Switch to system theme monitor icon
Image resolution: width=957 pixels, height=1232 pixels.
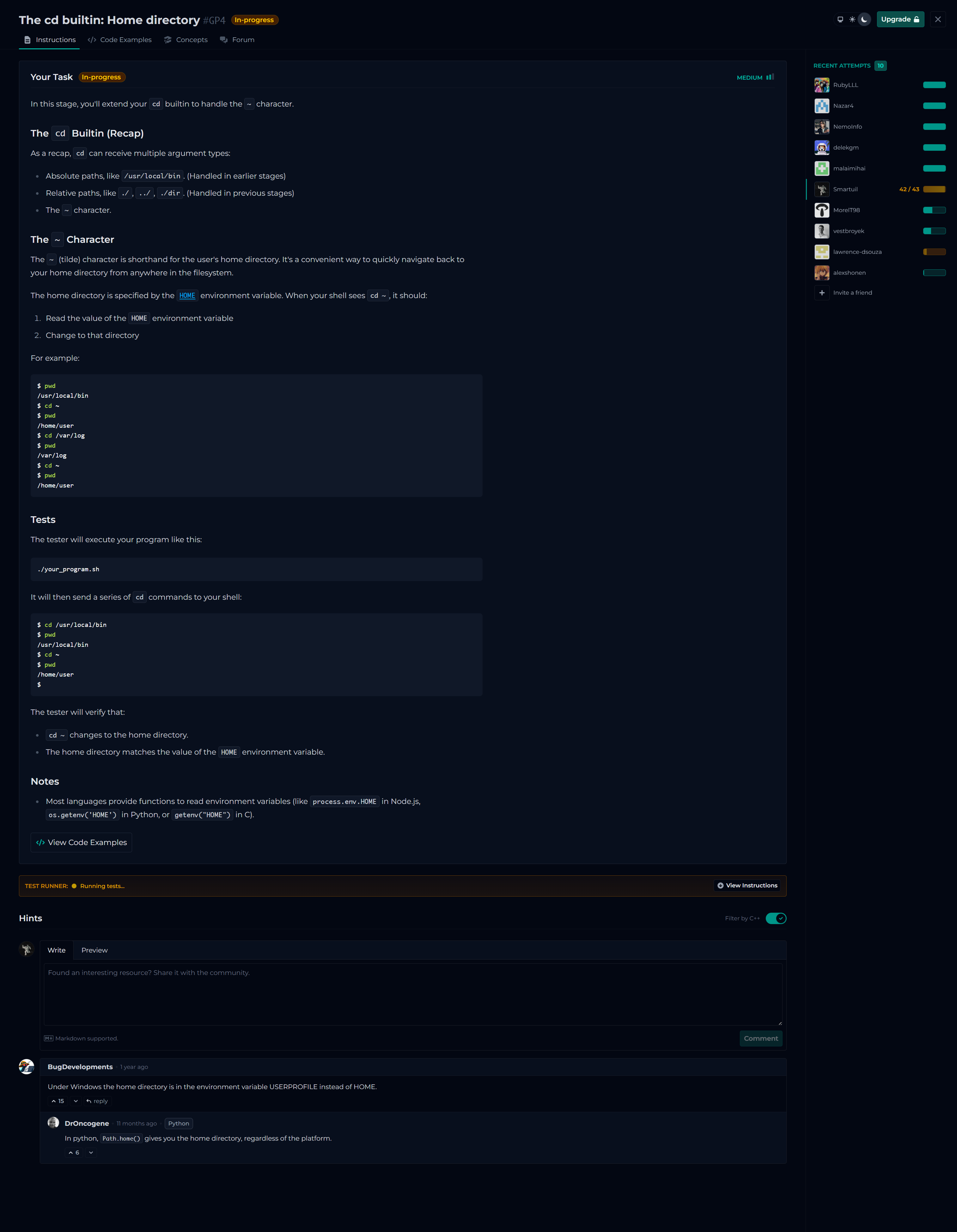[840, 19]
